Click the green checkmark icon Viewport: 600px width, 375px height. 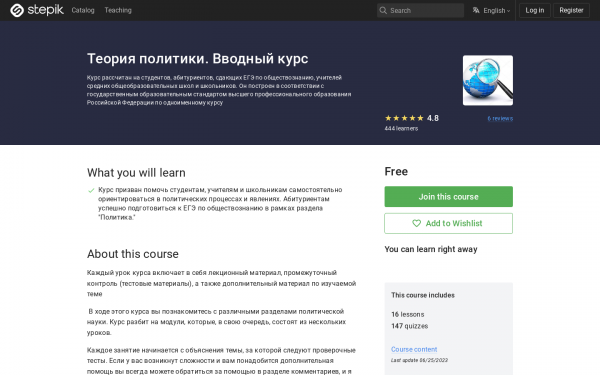tap(91, 190)
